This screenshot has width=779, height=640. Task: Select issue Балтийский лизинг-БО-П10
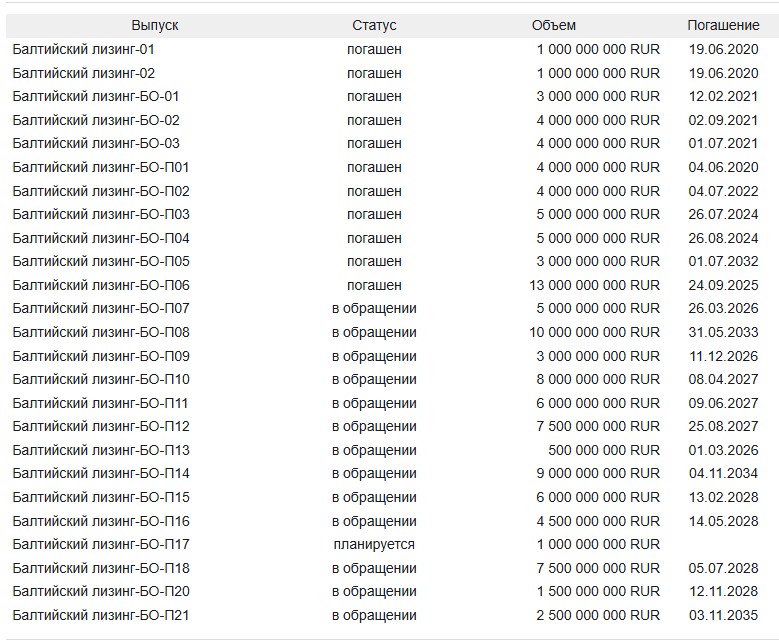101,379
